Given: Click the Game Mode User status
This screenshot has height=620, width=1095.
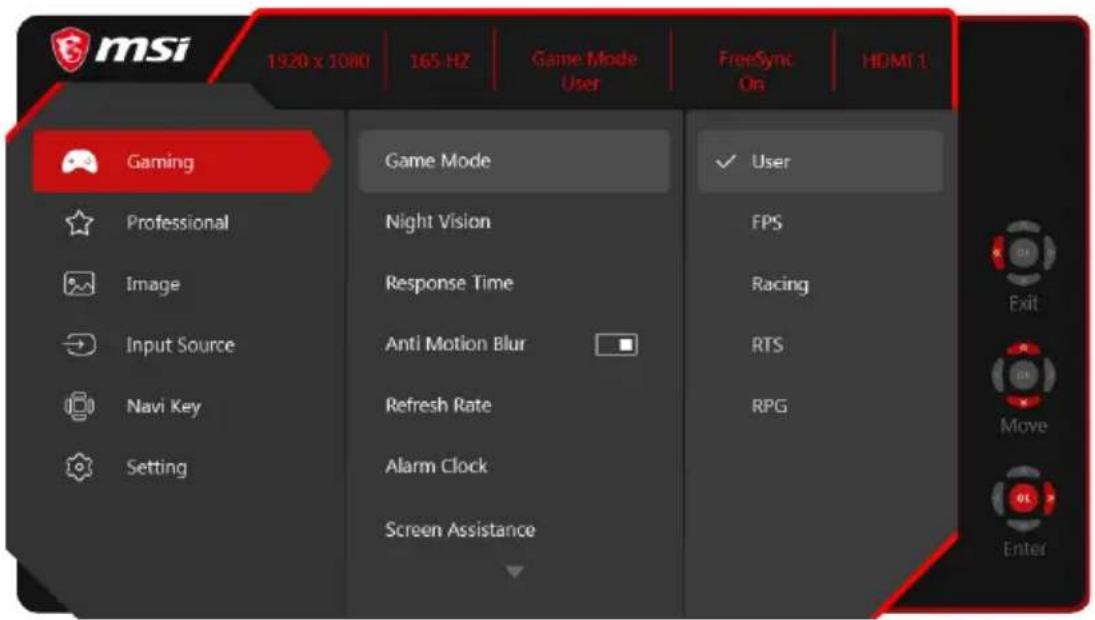Looking at the screenshot, I should [584, 71].
